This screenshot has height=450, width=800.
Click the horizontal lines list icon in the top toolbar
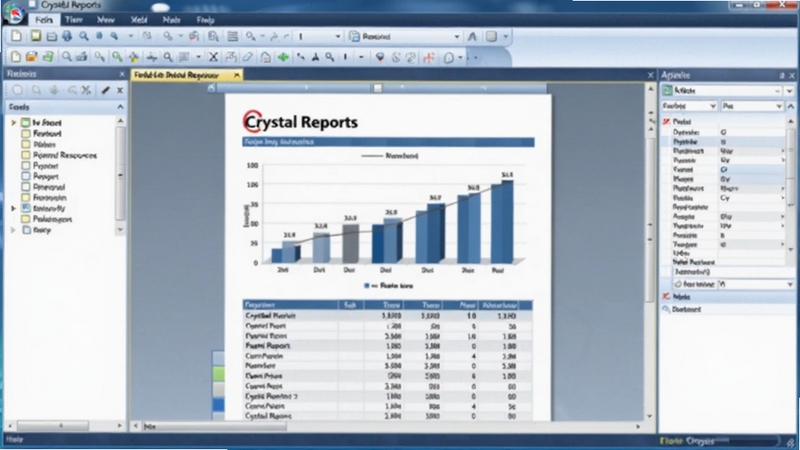tap(233, 36)
